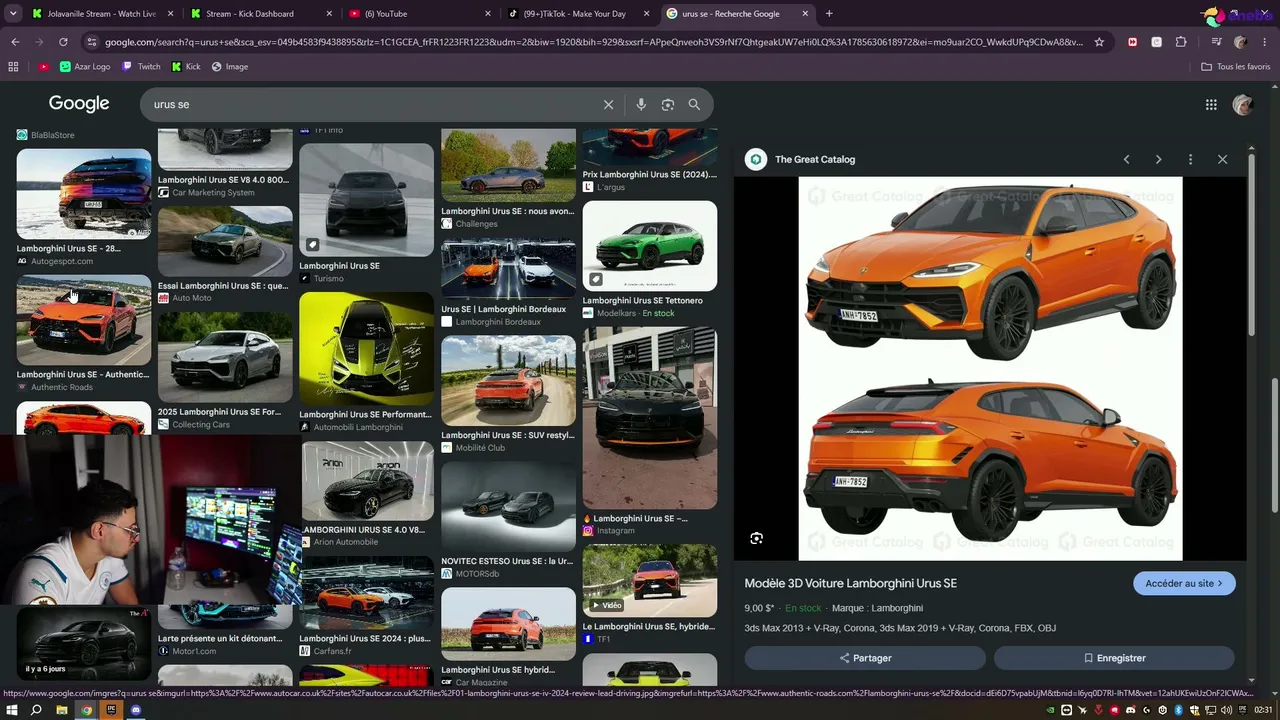Open the Instagram black Urus SE thumbnail
Viewport: 1280px width, 720px height.
tap(650, 418)
